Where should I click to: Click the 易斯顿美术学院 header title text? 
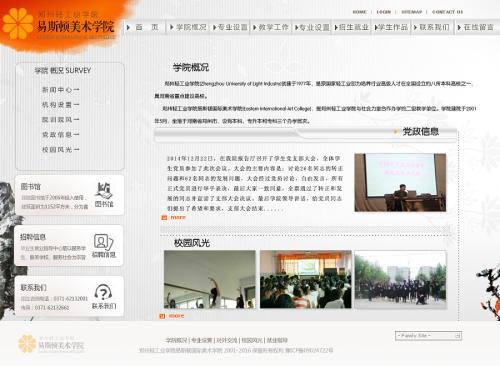(76, 27)
